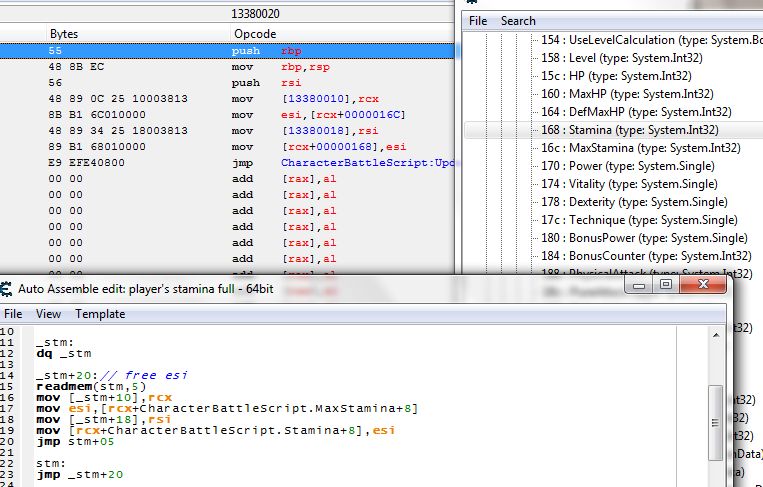Maximize the Auto Assemble window
The image size is (763, 487).
point(665,285)
